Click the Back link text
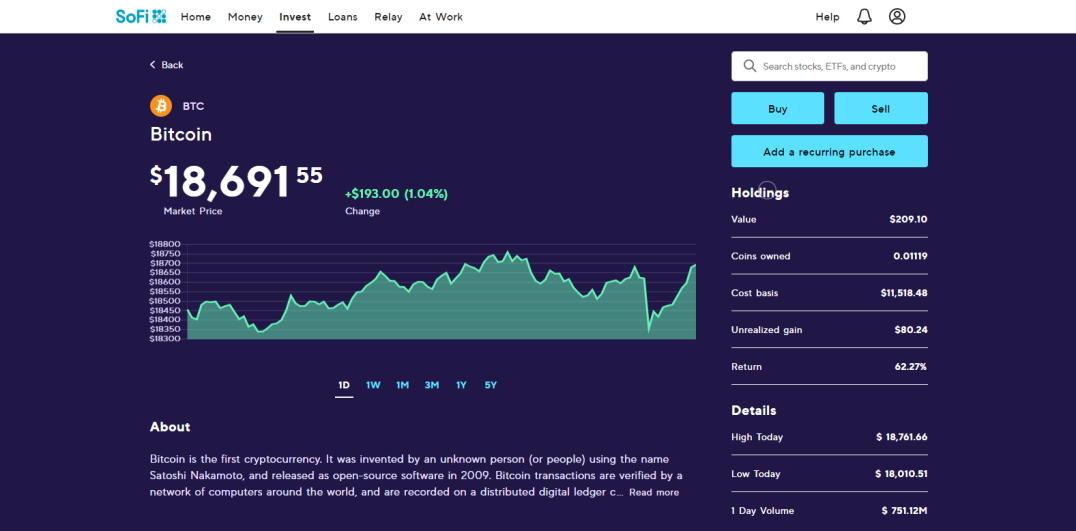This screenshot has width=1076, height=531. coord(172,65)
